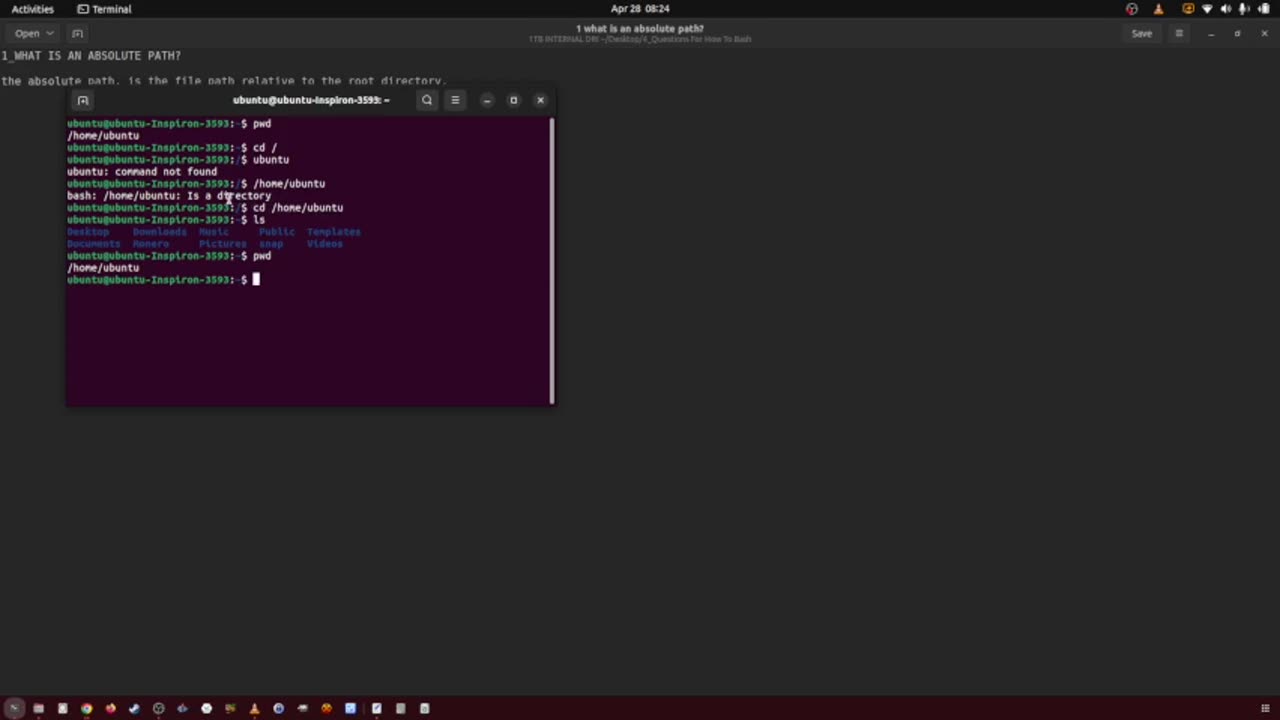Image resolution: width=1280 pixels, height=720 pixels.
Task: Open the Activities overview
Action: click(32, 8)
